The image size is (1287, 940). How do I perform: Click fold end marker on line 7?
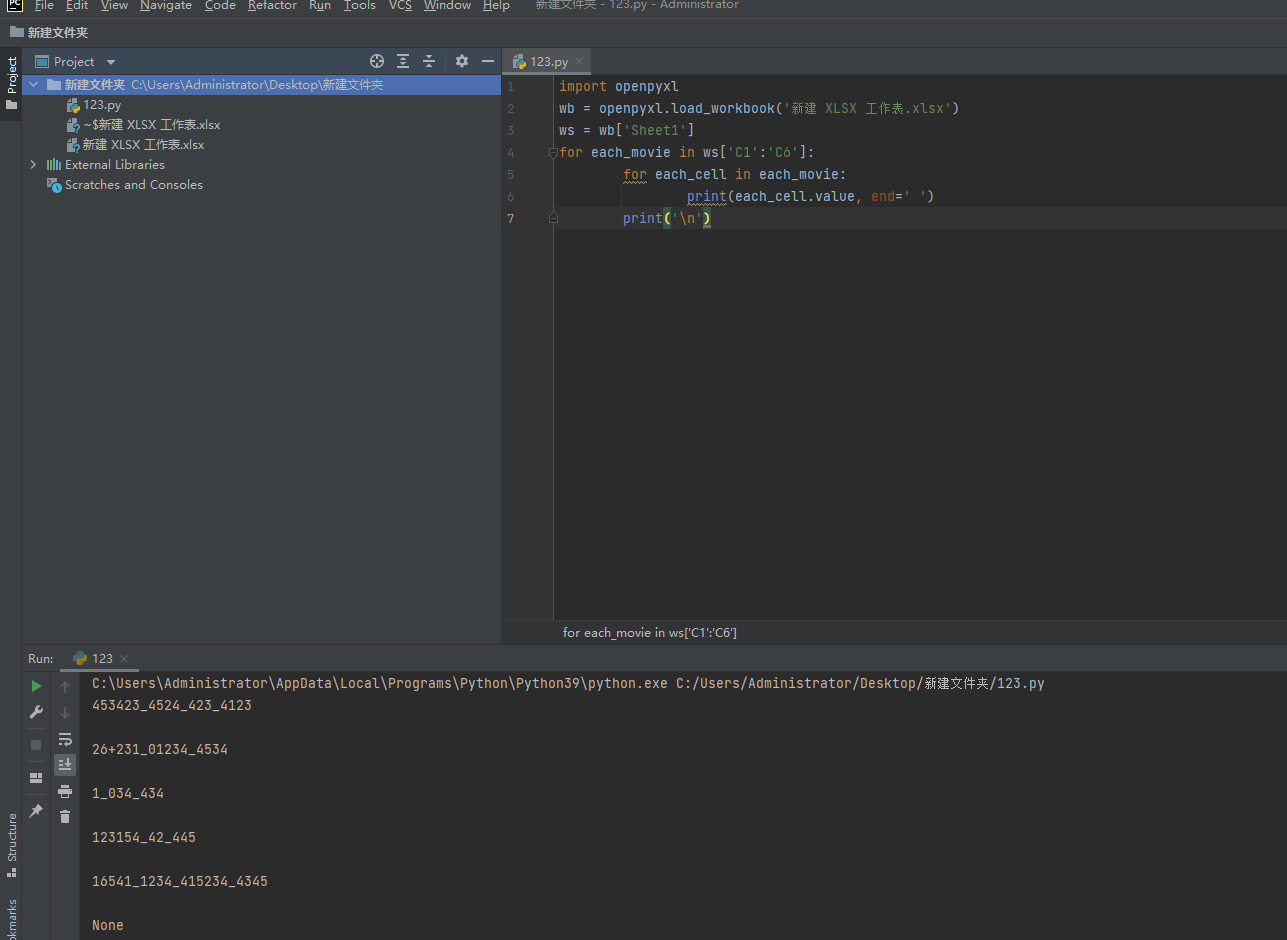pyautogui.click(x=553, y=218)
